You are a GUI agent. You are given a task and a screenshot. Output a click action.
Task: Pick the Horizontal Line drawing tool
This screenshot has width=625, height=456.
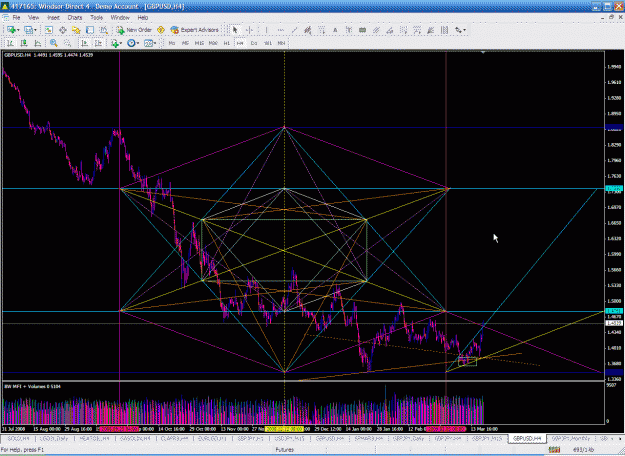point(281,30)
